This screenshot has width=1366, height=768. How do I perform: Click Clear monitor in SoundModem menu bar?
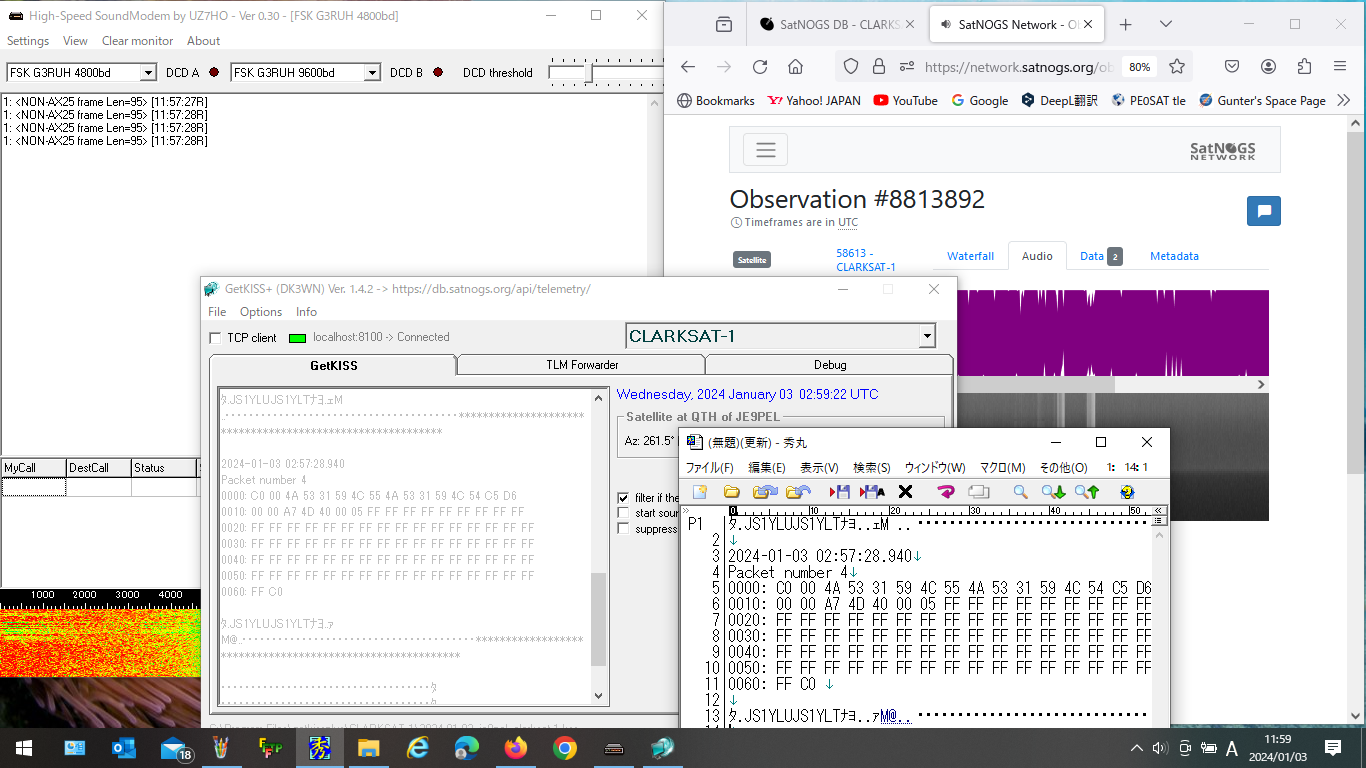[137, 41]
